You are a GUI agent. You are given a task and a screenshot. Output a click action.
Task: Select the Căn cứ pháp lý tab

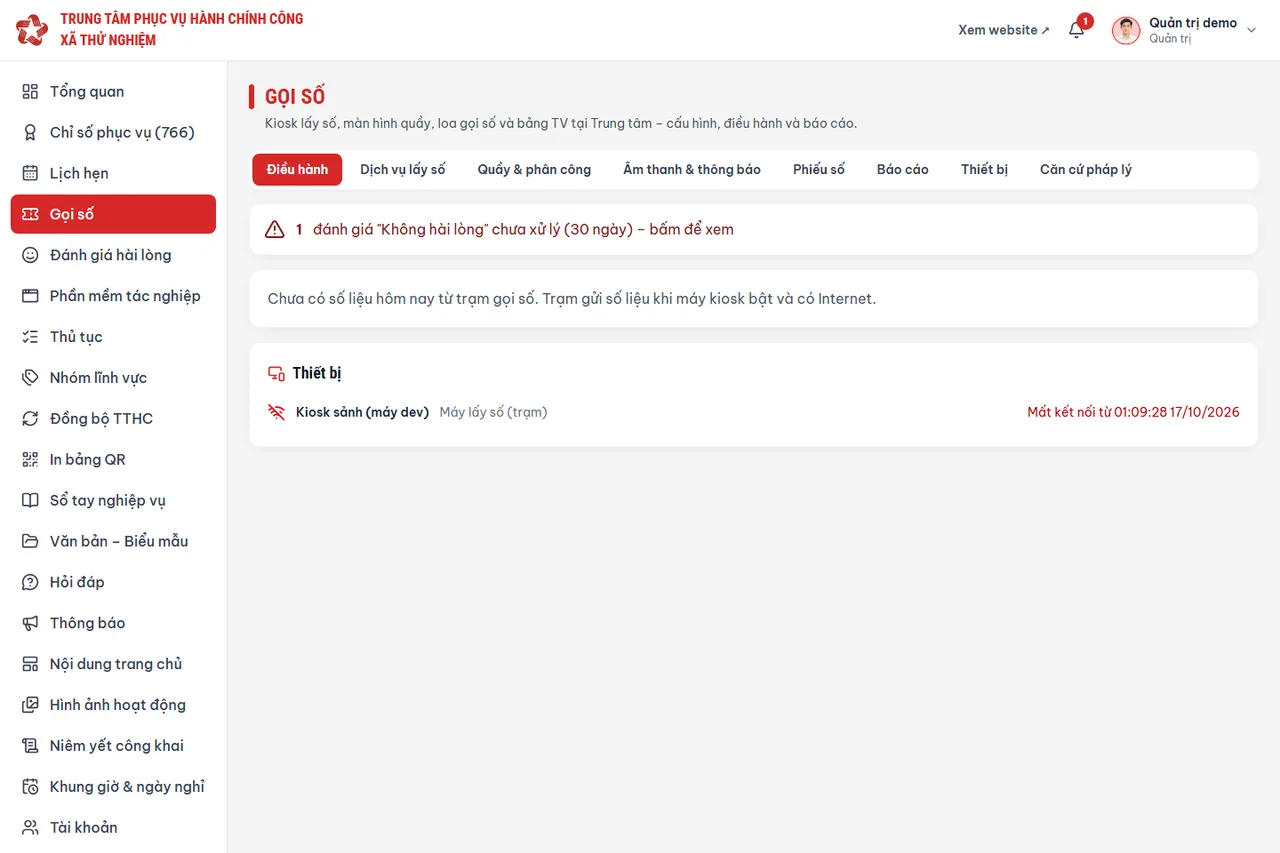(x=1086, y=170)
